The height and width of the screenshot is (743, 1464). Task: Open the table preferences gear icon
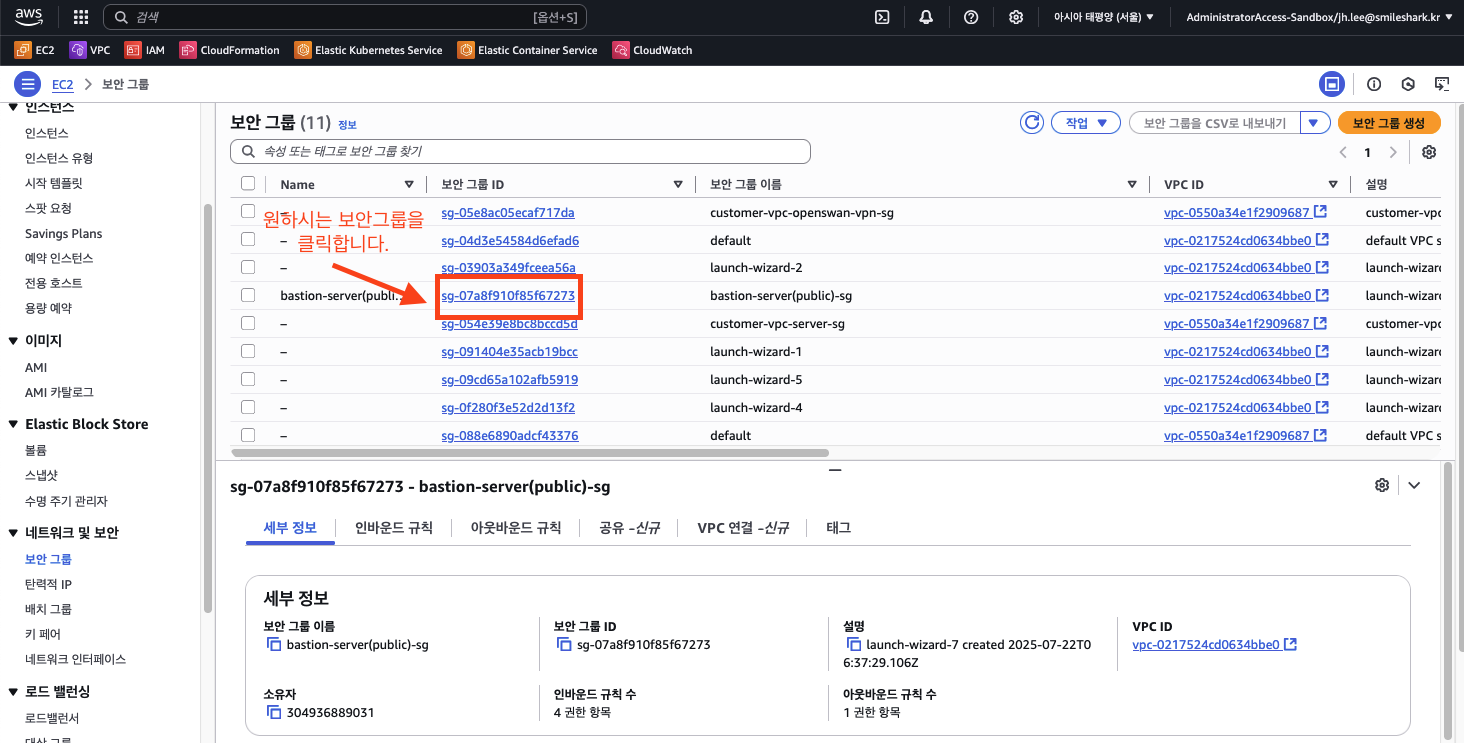1429,152
